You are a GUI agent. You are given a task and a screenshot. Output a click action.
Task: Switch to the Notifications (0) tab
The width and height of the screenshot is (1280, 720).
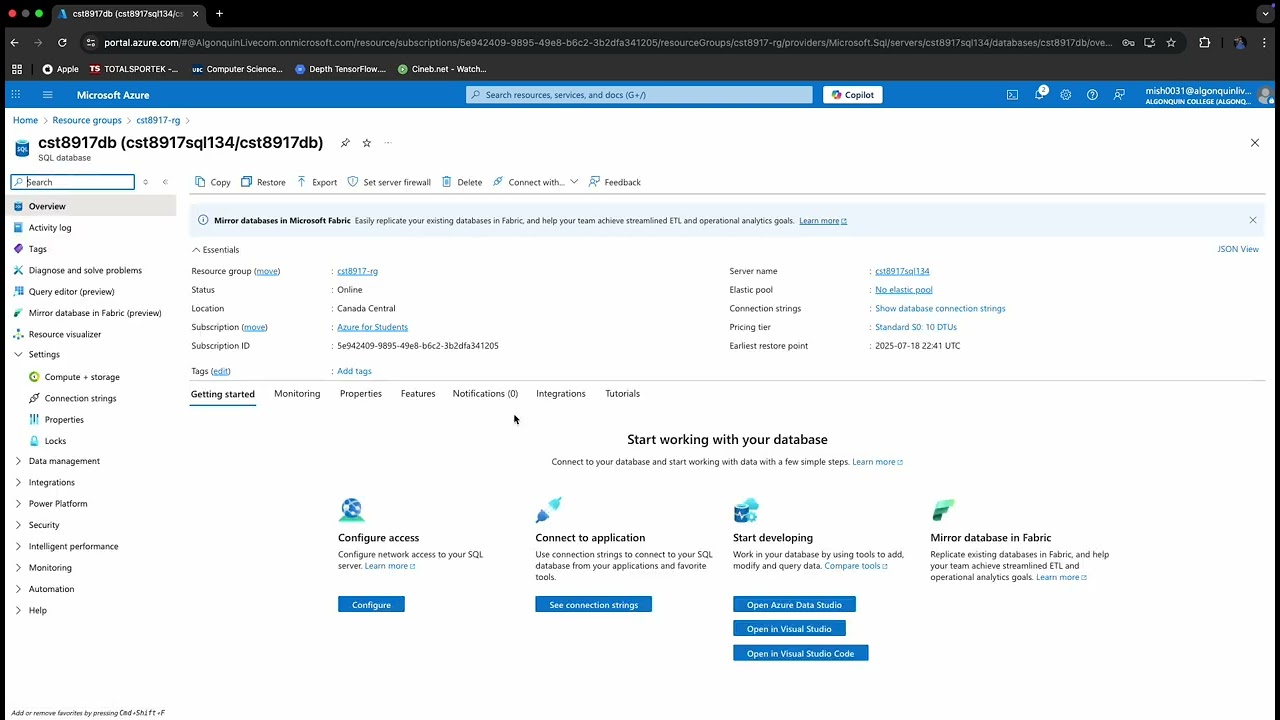pos(485,394)
